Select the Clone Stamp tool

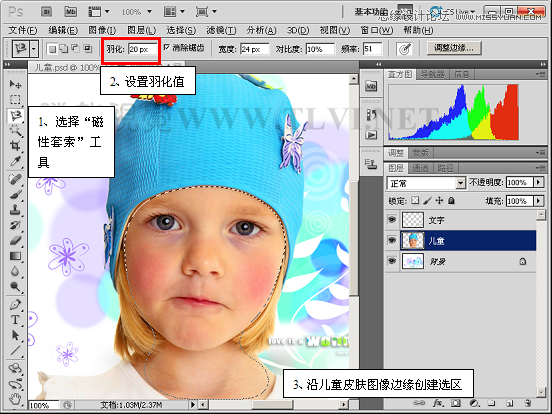tap(15, 210)
